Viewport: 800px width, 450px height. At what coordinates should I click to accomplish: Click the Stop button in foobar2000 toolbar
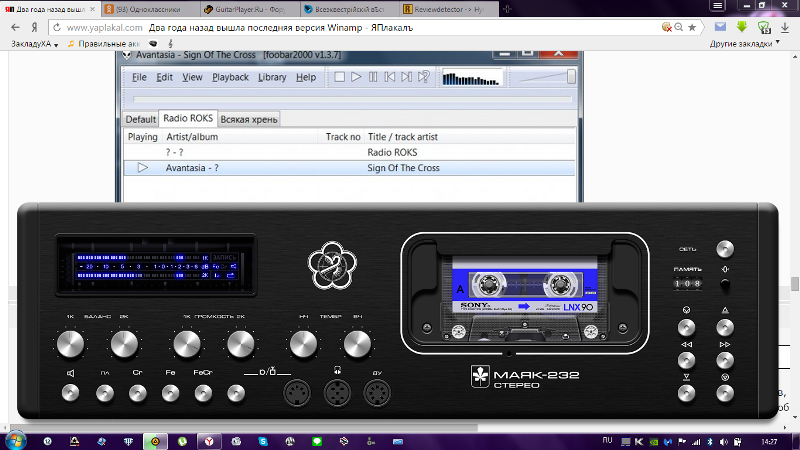tap(339, 77)
